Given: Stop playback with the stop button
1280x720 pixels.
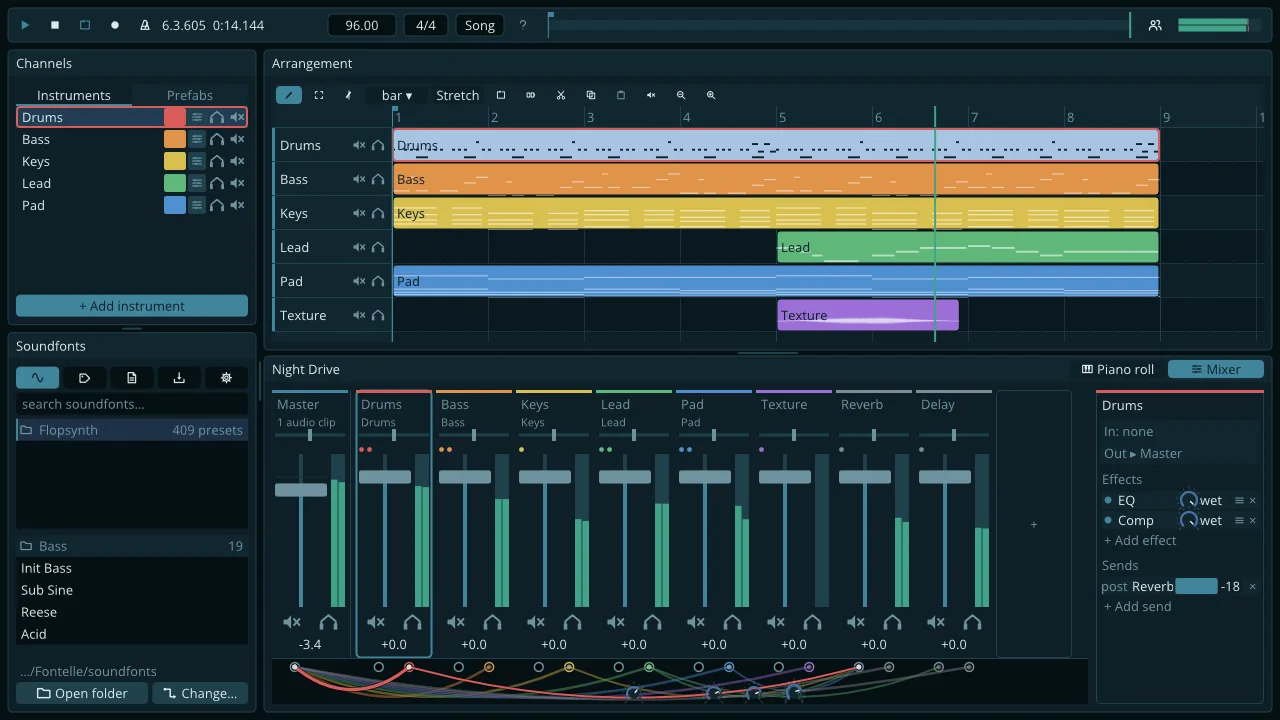Looking at the screenshot, I should [x=55, y=25].
